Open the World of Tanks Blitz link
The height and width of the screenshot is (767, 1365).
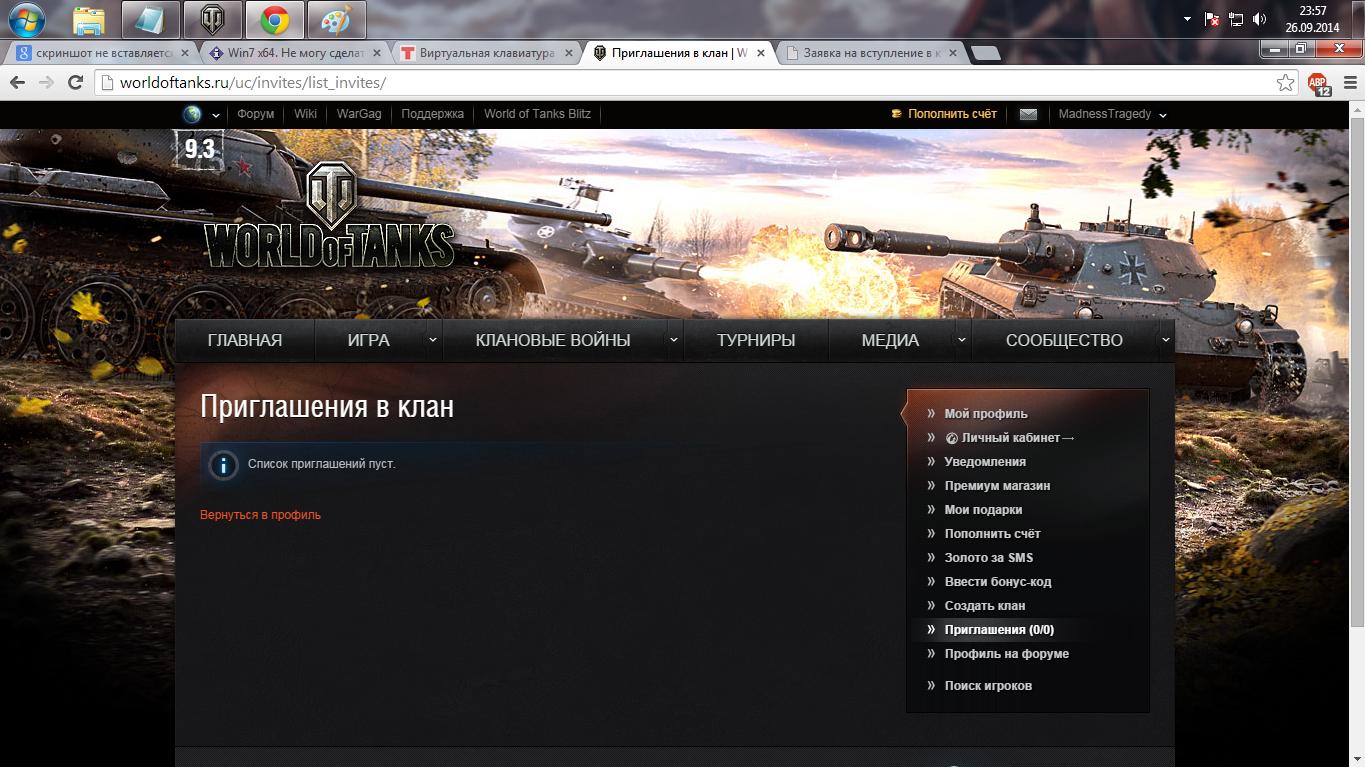tap(538, 114)
